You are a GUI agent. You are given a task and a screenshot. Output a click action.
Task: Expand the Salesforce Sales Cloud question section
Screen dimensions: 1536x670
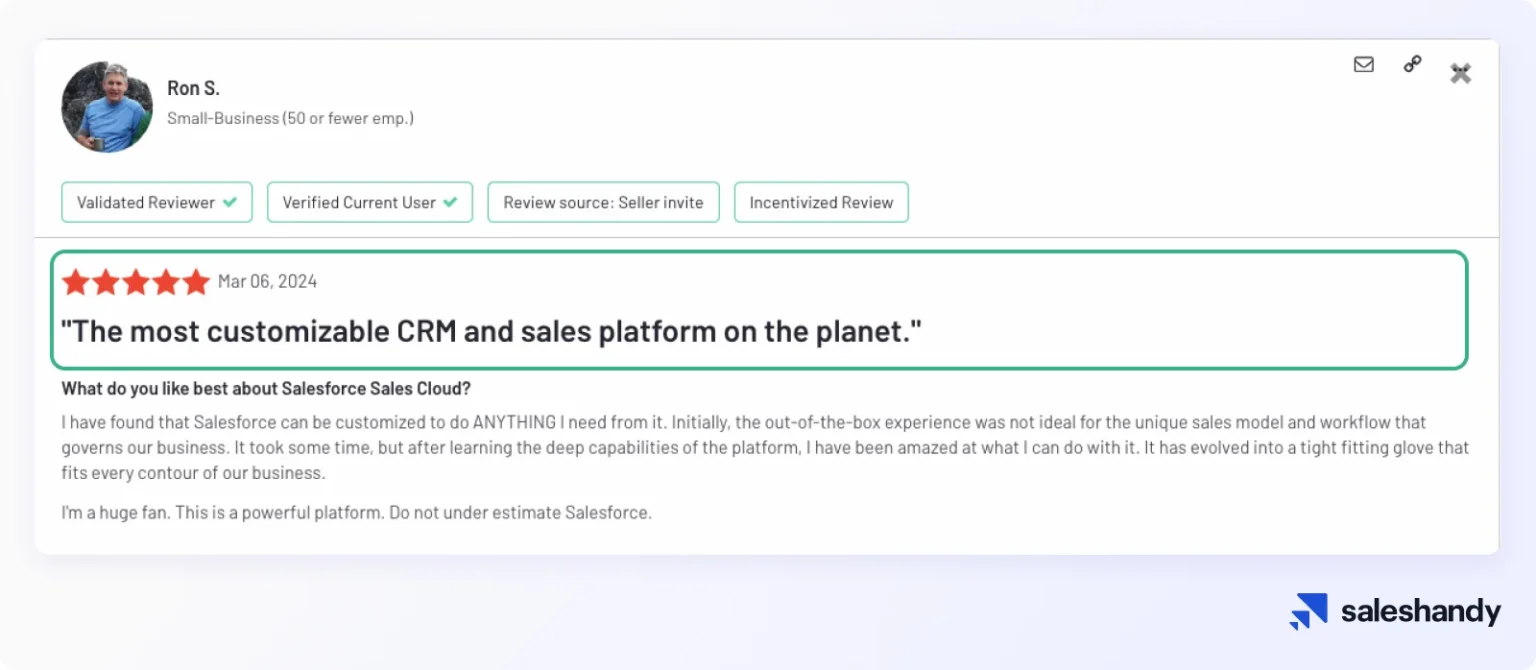coord(266,388)
